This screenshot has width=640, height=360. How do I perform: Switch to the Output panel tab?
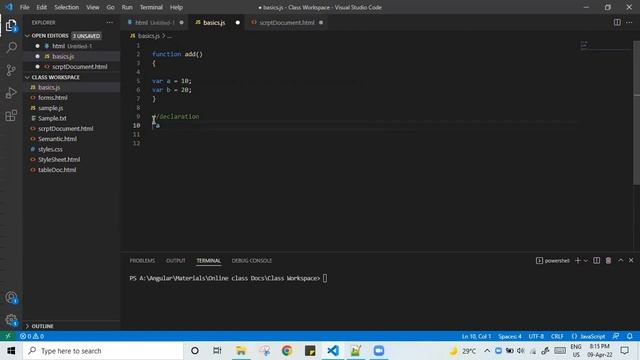click(x=176, y=260)
